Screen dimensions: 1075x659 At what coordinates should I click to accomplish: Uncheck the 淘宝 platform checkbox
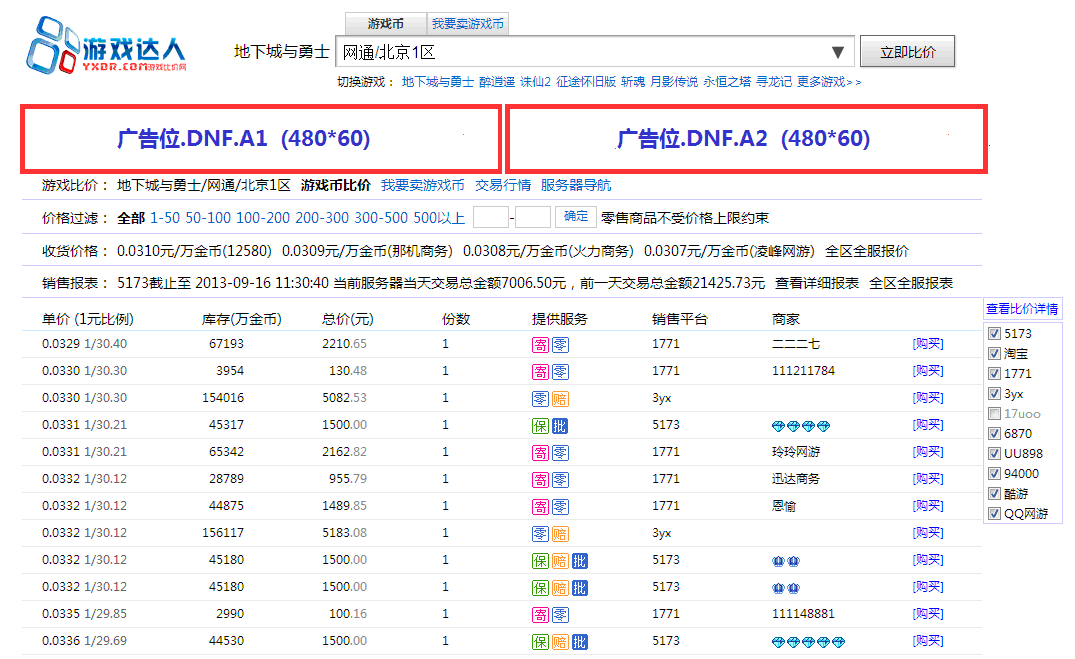[994, 354]
